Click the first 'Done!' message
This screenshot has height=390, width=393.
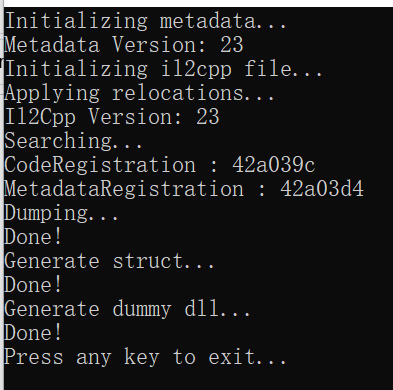(x=33, y=237)
